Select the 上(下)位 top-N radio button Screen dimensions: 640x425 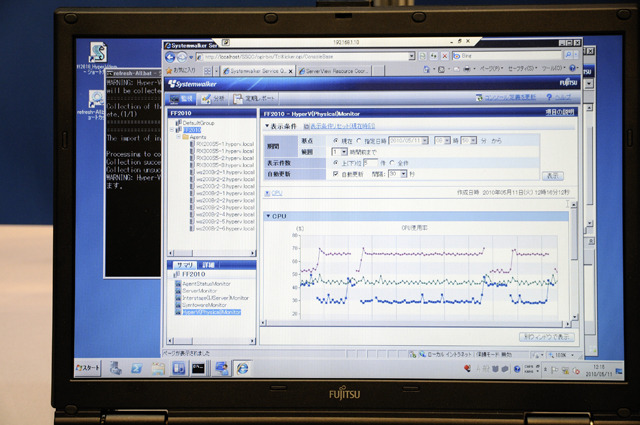click(336, 162)
